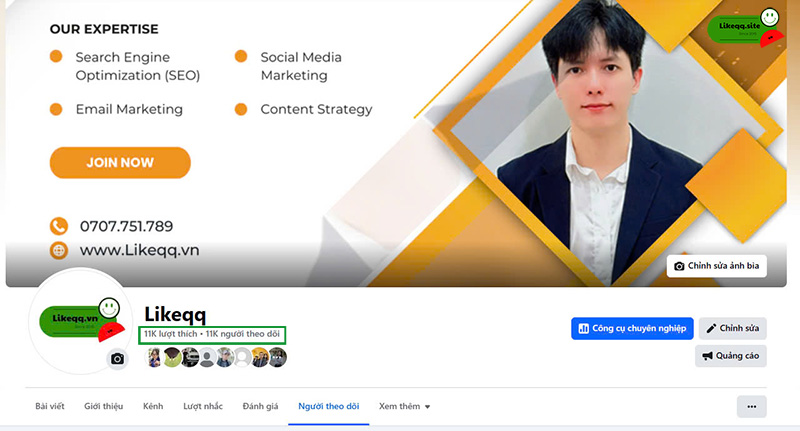Click the globe icon beside www.Likeqq.vn

(59, 250)
